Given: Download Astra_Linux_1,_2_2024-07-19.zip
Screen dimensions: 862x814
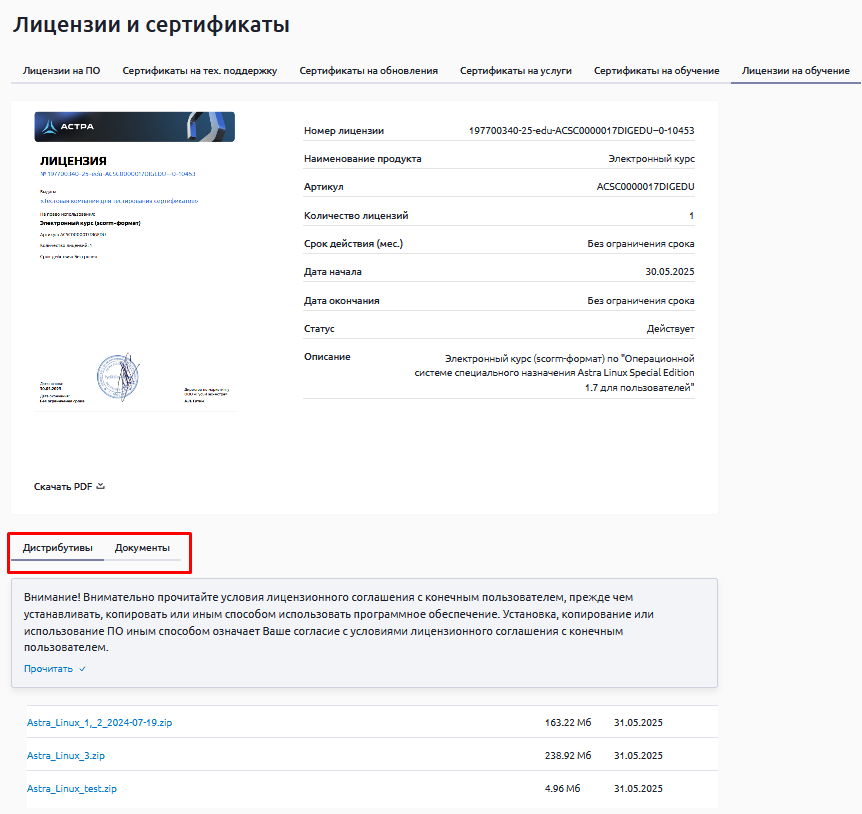Looking at the screenshot, I should [x=100, y=723].
